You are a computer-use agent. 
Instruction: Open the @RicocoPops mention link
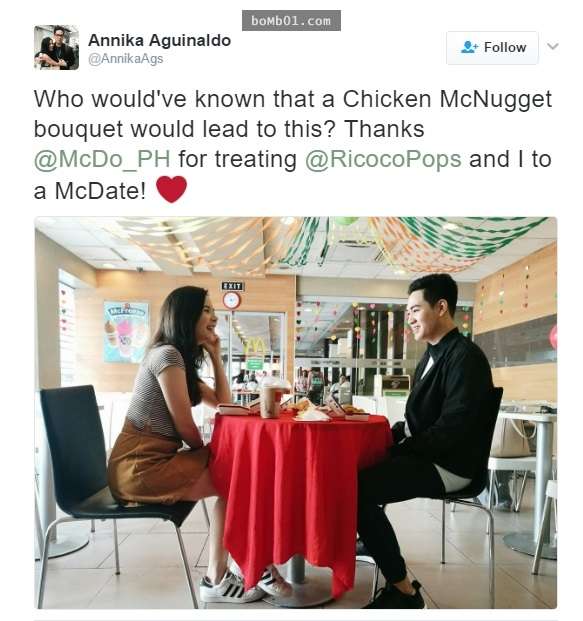383,159
